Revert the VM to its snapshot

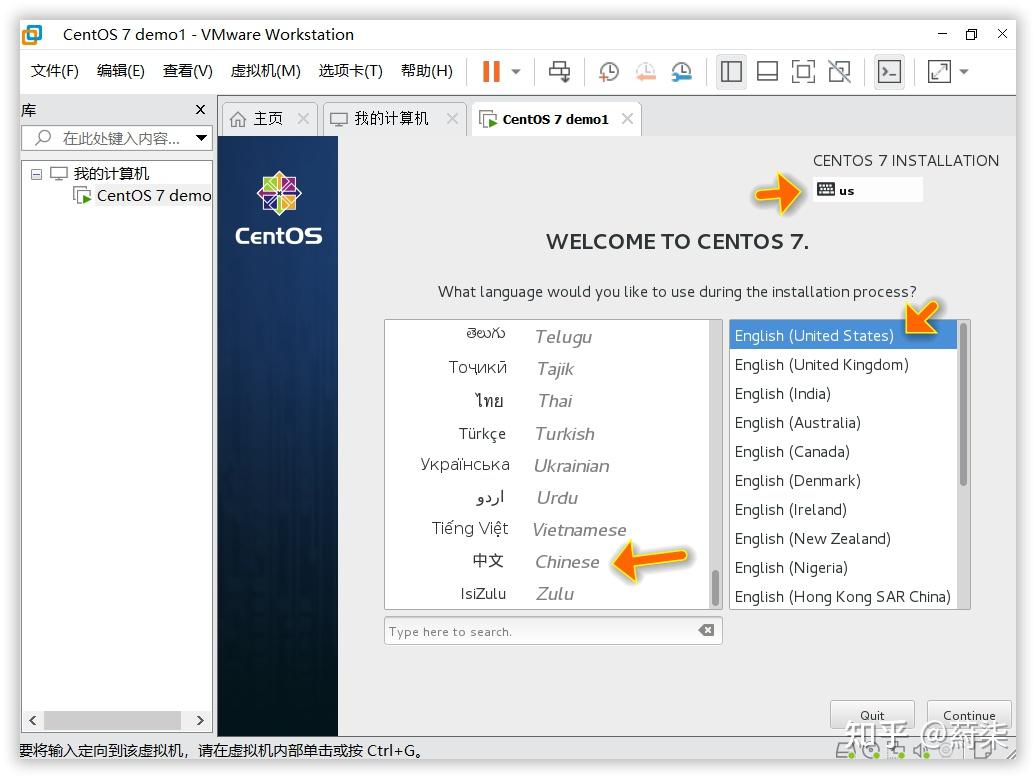(646, 71)
